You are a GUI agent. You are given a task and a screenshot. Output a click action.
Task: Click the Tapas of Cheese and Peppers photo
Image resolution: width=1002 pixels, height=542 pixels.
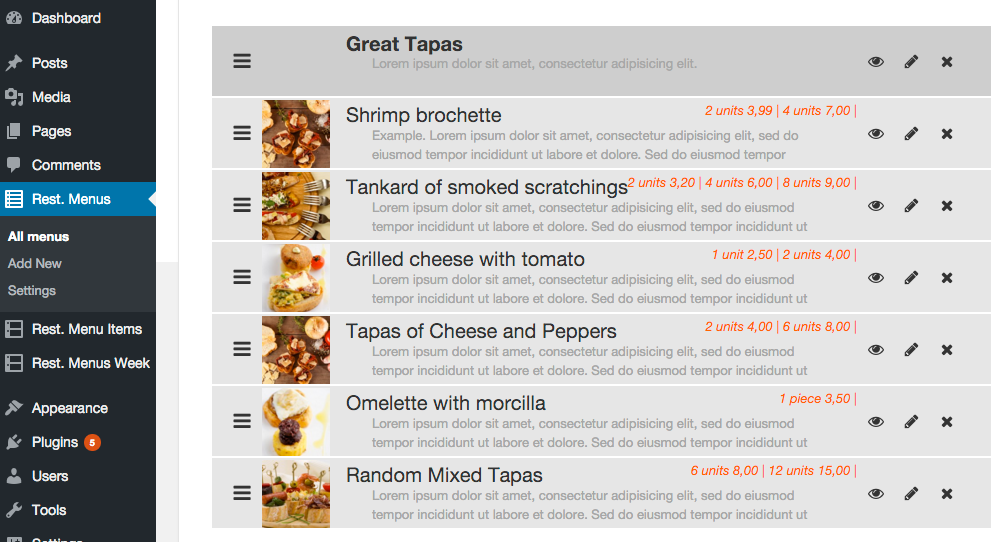pyautogui.click(x=296, y=350)
